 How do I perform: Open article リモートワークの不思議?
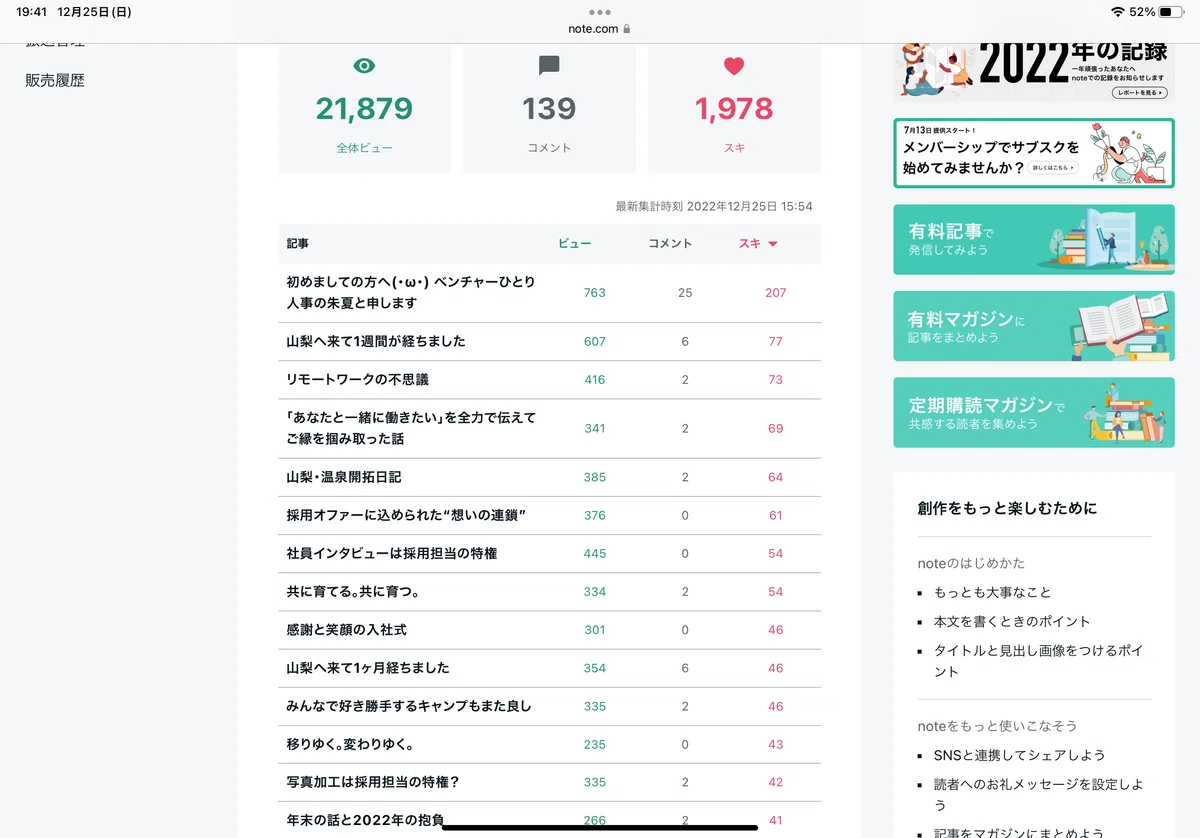357,380
